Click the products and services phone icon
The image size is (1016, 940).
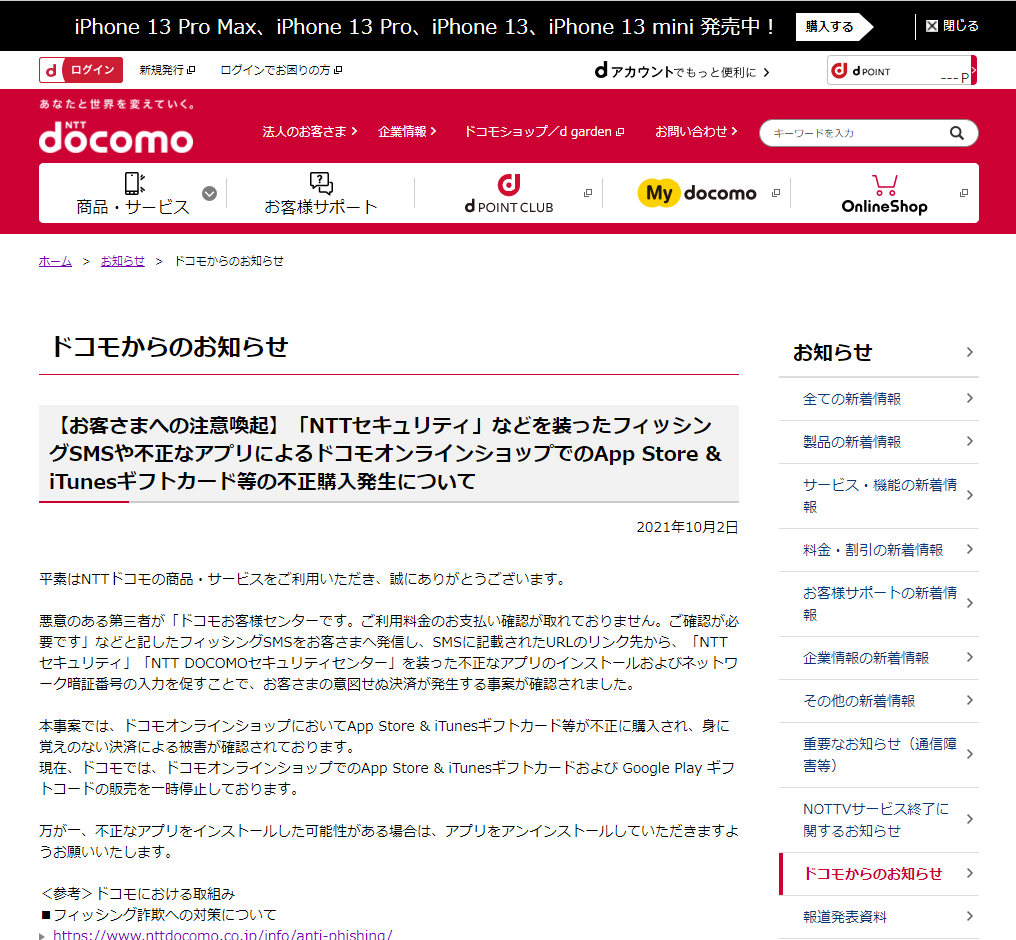coord(133,183)
